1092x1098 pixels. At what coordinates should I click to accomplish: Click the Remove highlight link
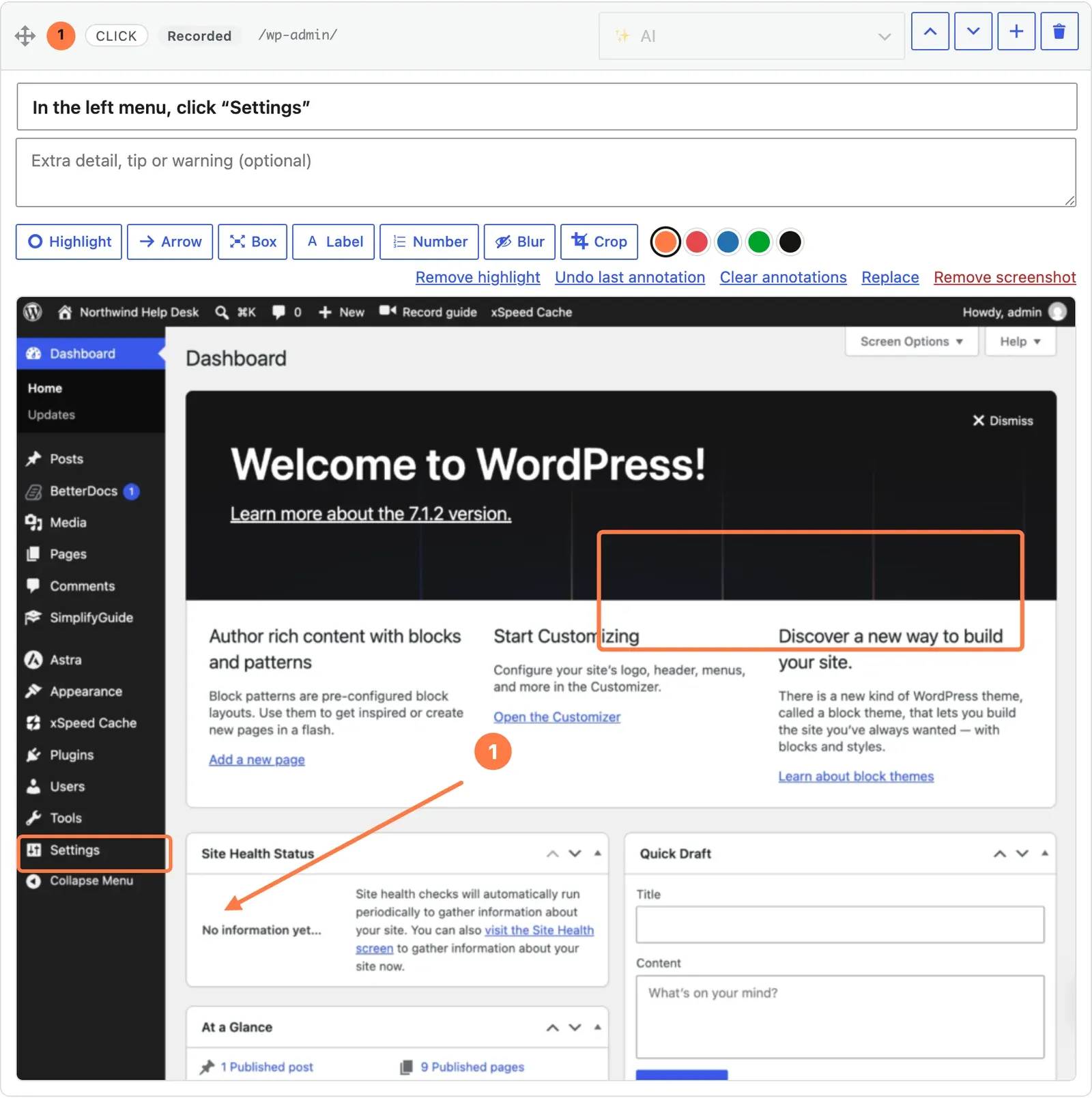478,277
